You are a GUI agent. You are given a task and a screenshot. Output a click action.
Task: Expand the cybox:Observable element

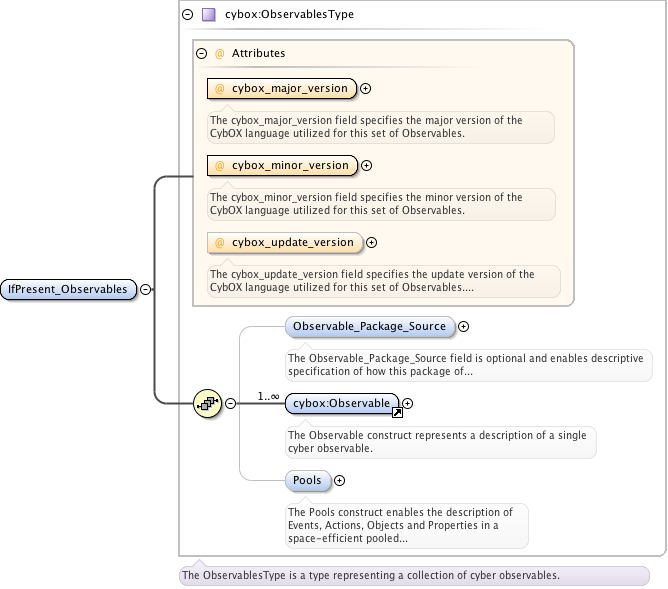pos(407,403)
